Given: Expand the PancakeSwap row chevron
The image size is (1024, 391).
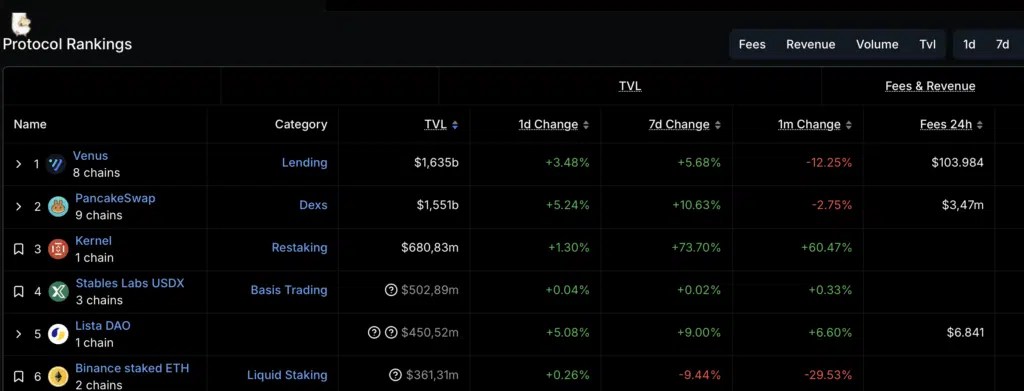Looking at the screenshot, I should click(18, 207).
